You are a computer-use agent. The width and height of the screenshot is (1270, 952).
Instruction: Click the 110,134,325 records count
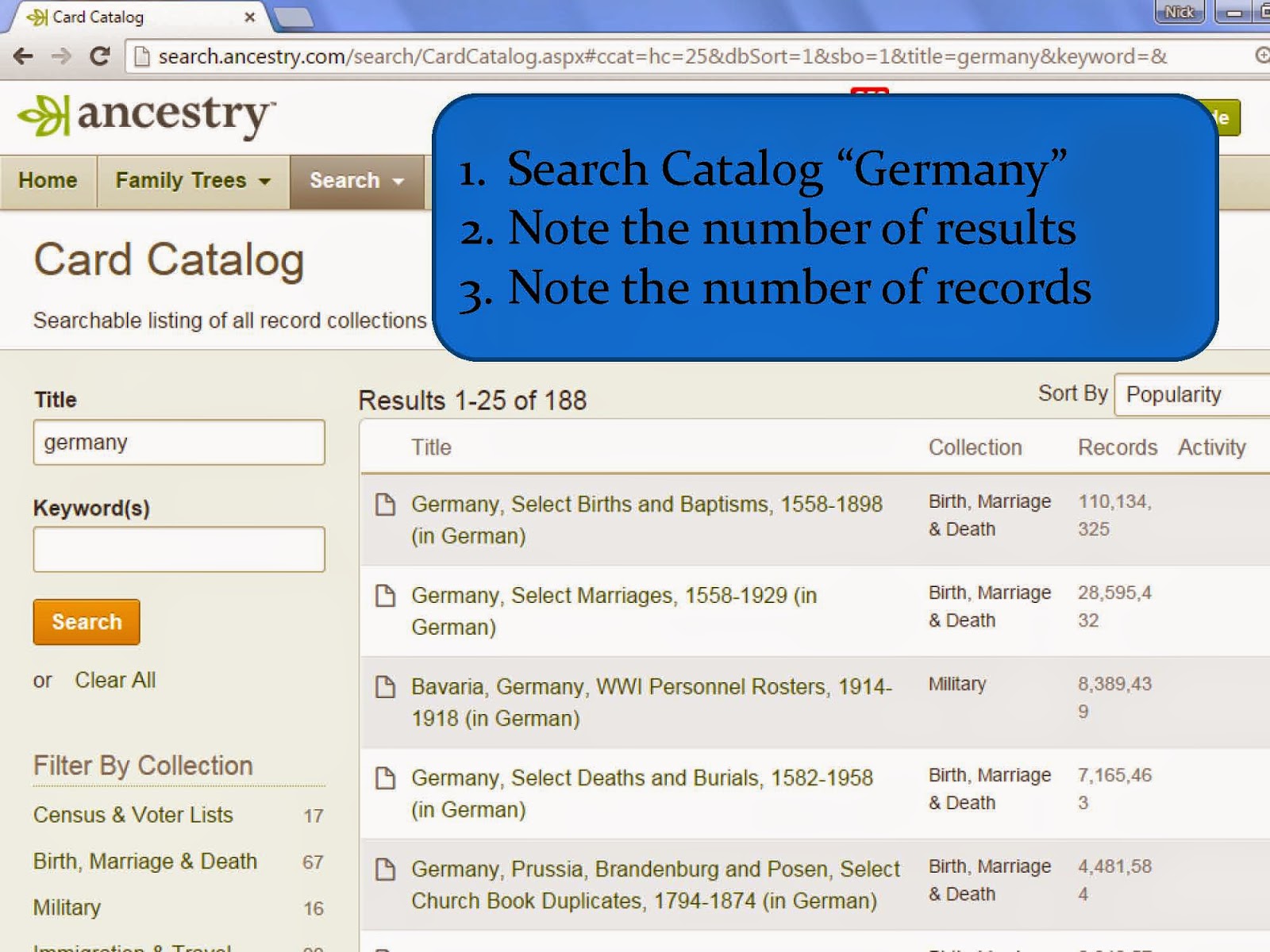click(x=1114, y=515)
